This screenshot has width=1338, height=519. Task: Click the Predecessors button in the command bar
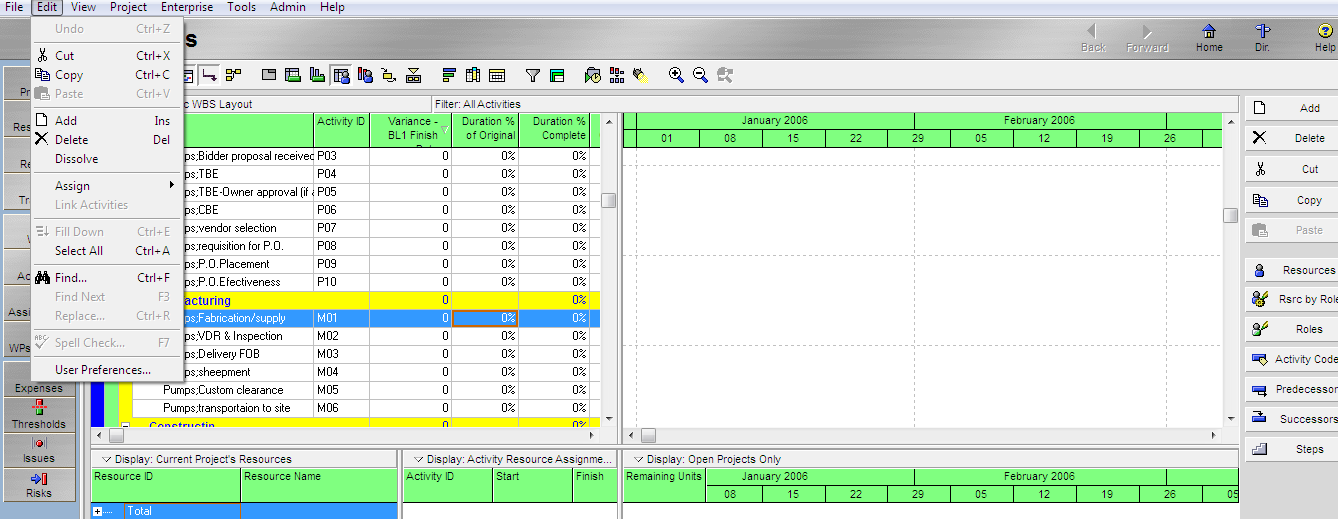click(1291, 389)
